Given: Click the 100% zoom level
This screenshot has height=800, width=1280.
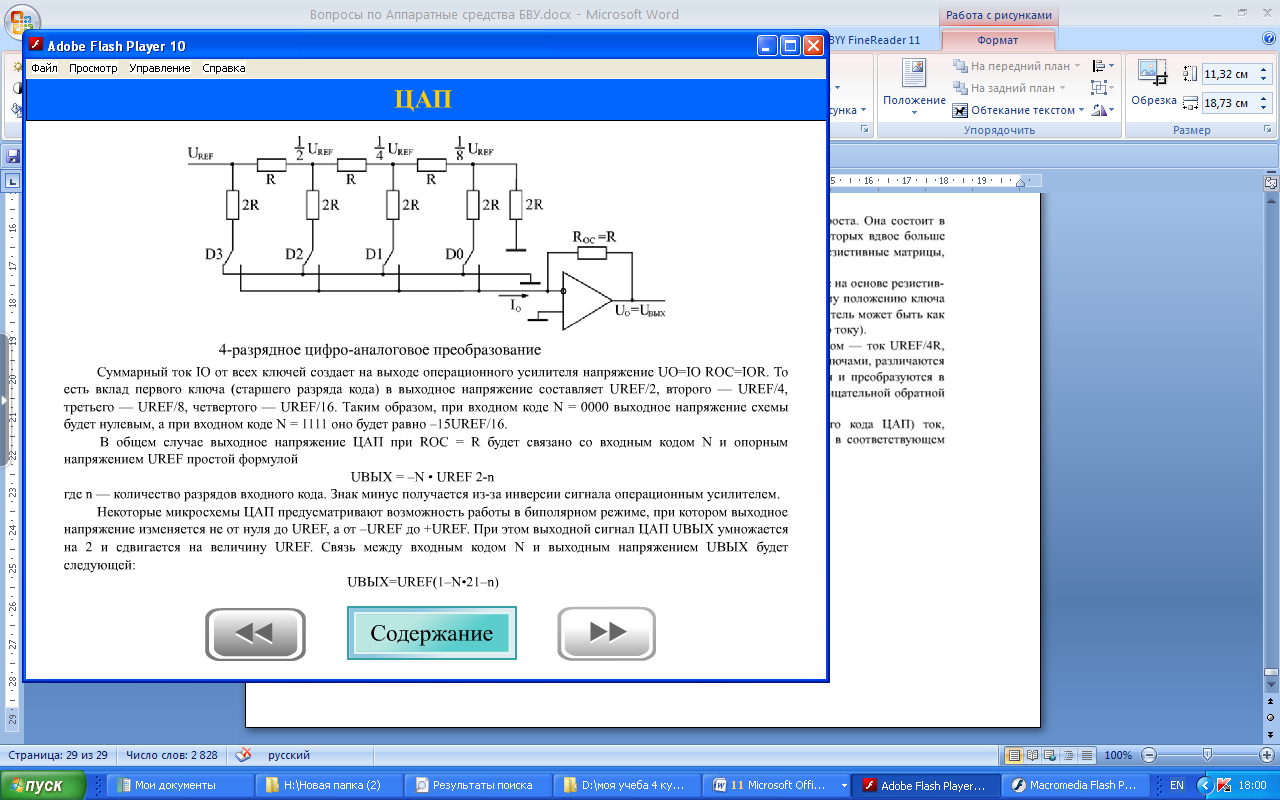Looking at the screenshot, I should click(1119, 755).
